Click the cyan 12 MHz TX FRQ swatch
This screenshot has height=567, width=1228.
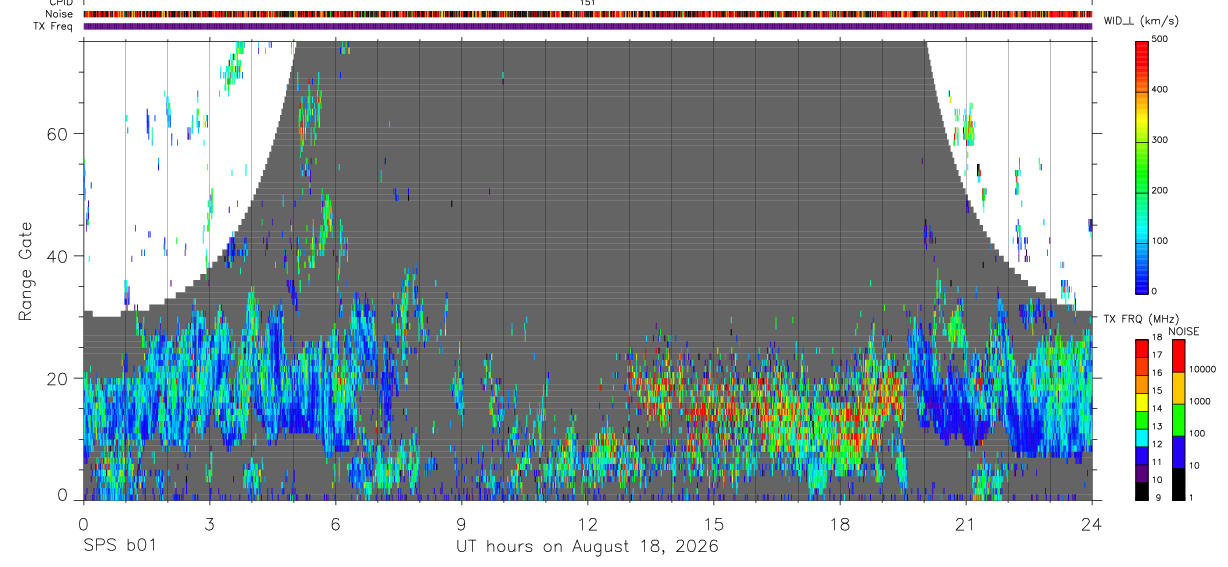[x=1143, y=438]
